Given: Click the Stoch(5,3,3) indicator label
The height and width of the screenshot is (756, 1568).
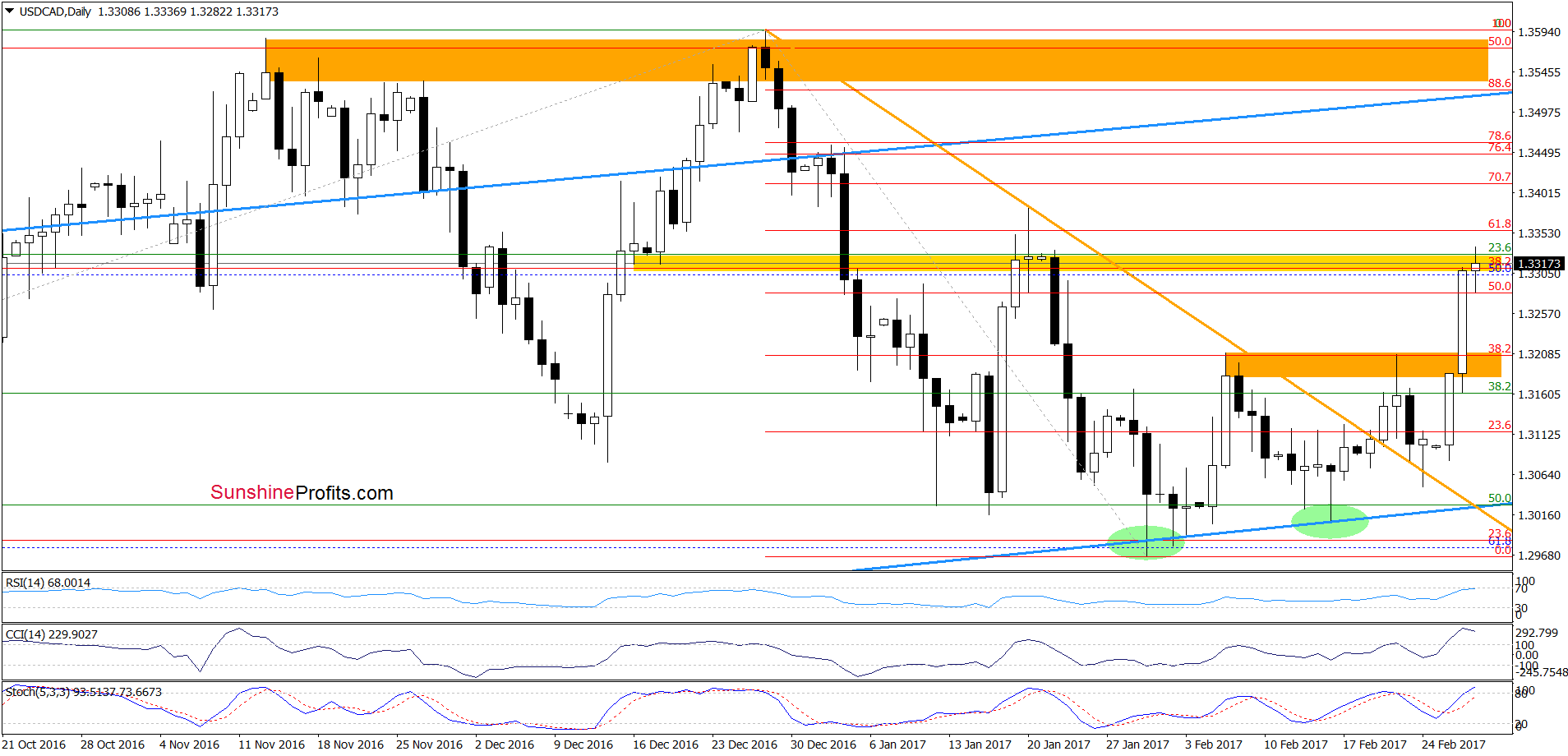Looking at the screenshot, I should click(x=84, y=692).
